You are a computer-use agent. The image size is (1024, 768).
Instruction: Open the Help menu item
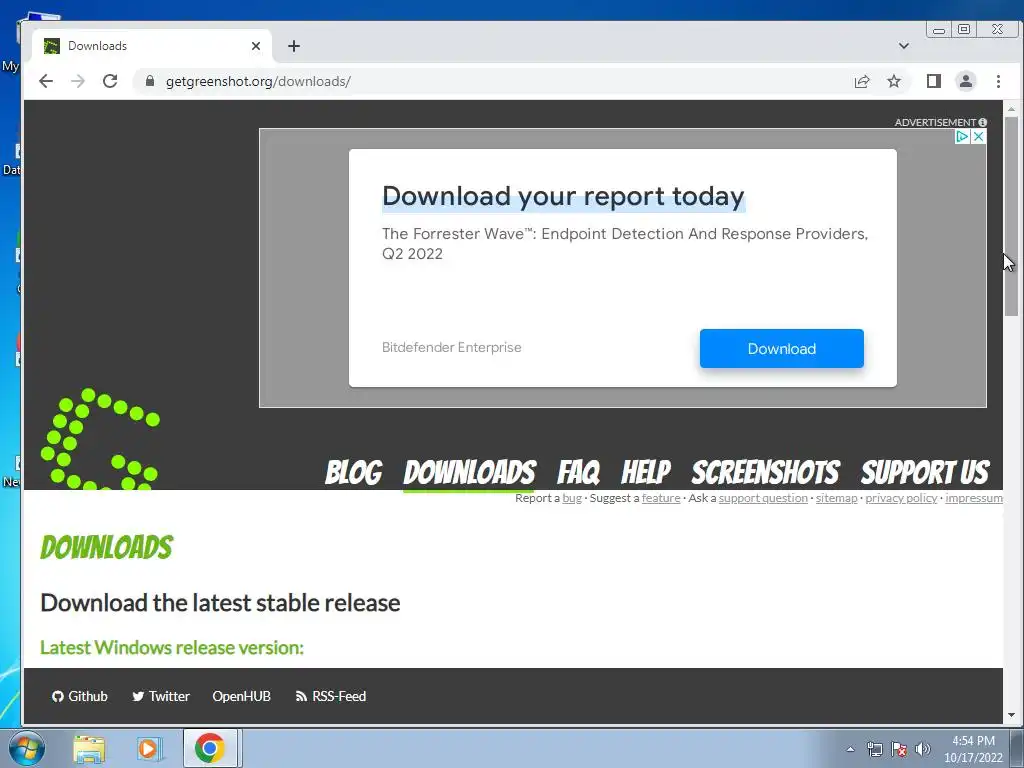coord(645,472)
